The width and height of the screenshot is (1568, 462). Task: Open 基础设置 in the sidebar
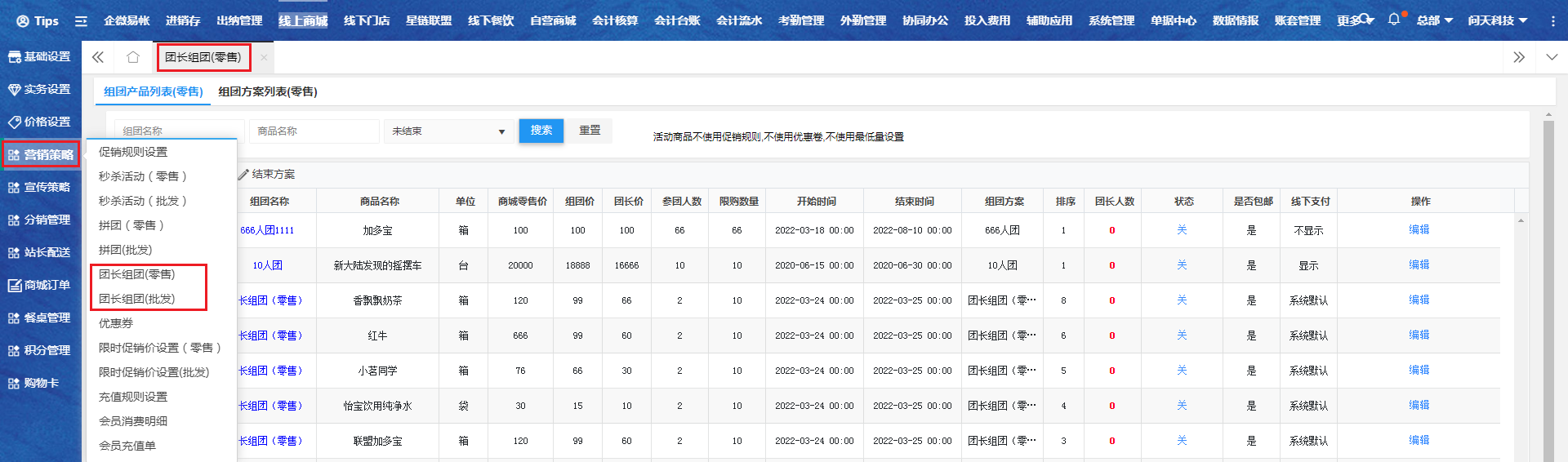click(x=40, y=56)
